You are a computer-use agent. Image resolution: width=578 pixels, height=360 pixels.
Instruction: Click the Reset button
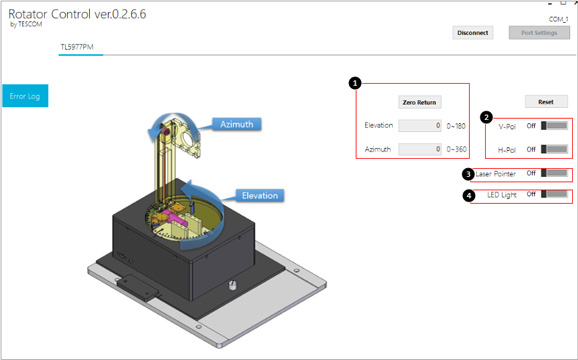coord(546,102)
